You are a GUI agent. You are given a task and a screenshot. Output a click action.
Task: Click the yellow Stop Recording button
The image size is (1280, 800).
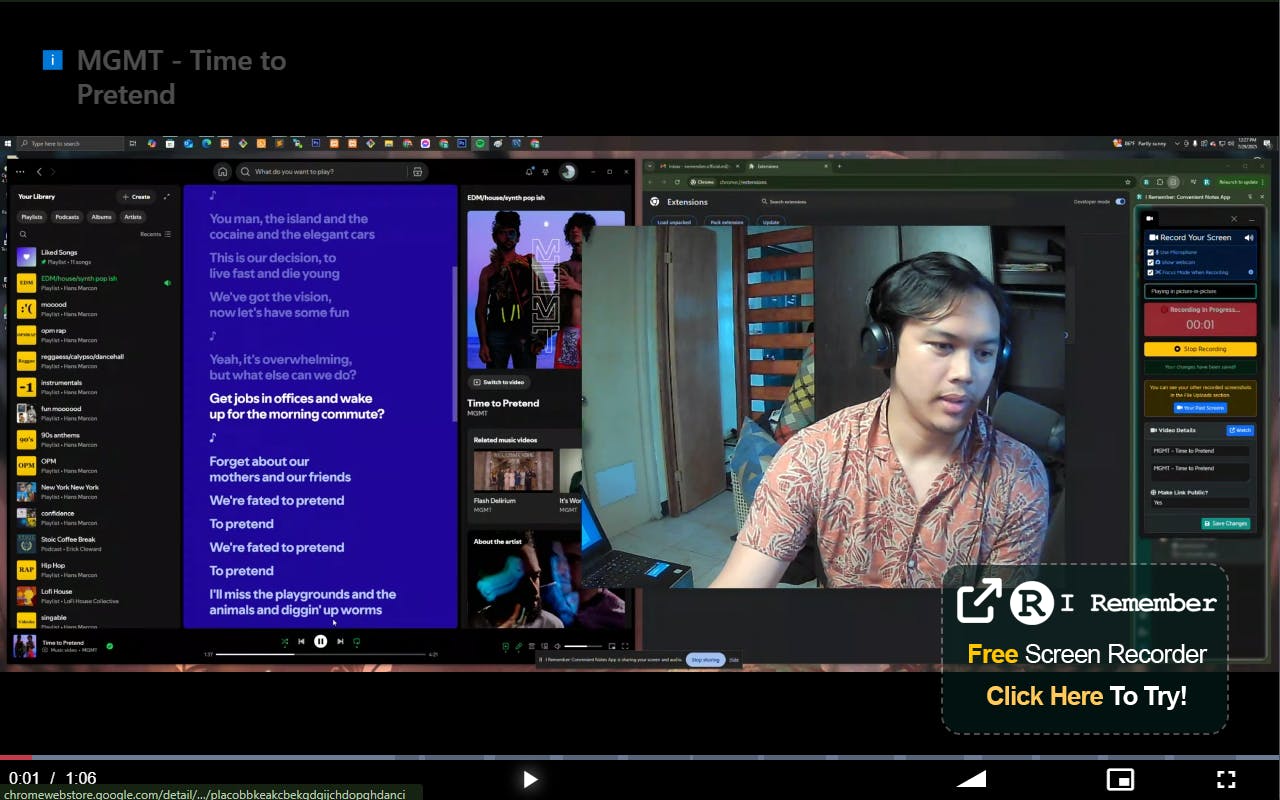point(1200,349)
